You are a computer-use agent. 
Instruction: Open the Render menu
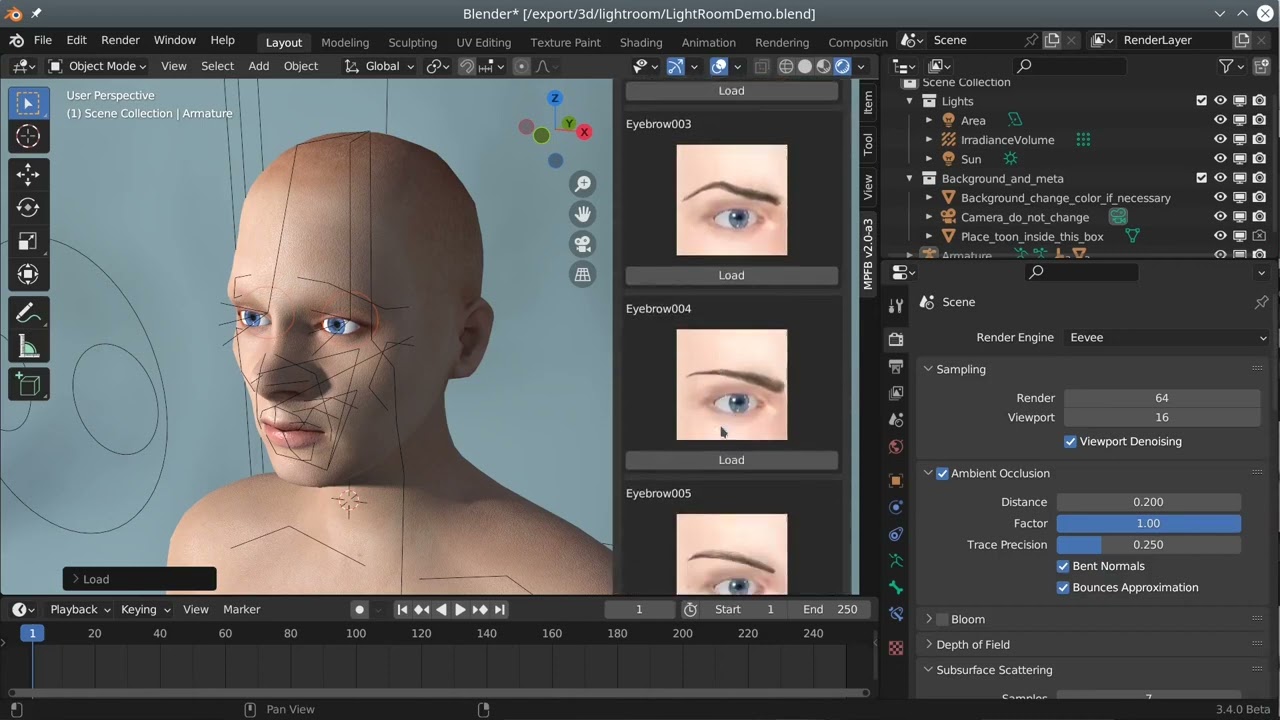(120, 40)
